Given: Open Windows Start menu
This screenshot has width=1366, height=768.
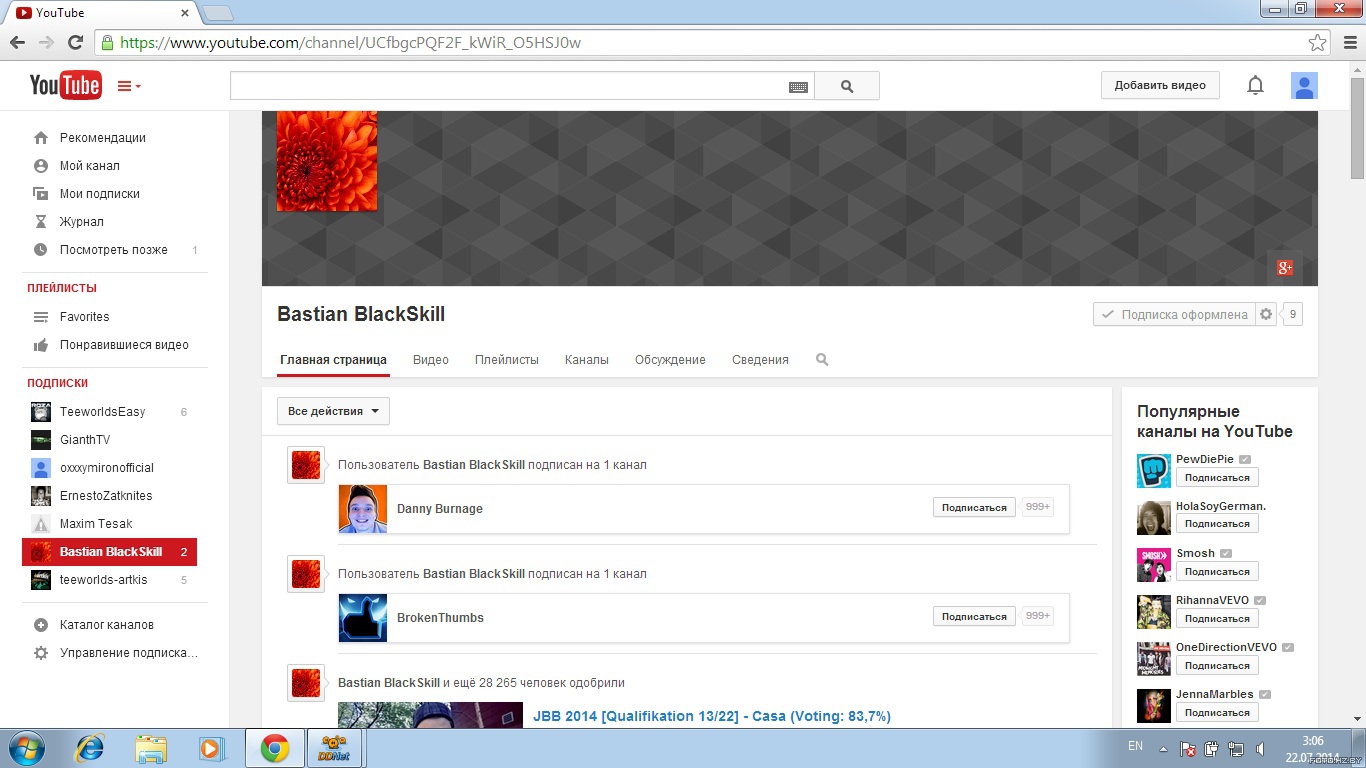Looking at the screenshot, I should click(x=26, y=748).
